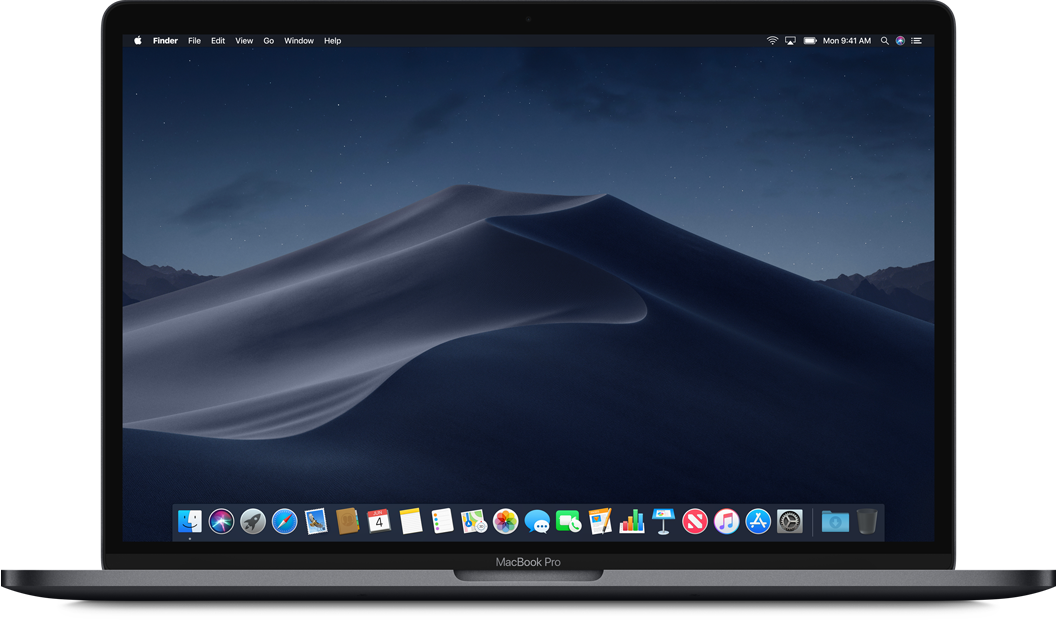Screen dimensions: 1057x621
Task: Open Spotlight search magnifying glass
Action: 884,41
